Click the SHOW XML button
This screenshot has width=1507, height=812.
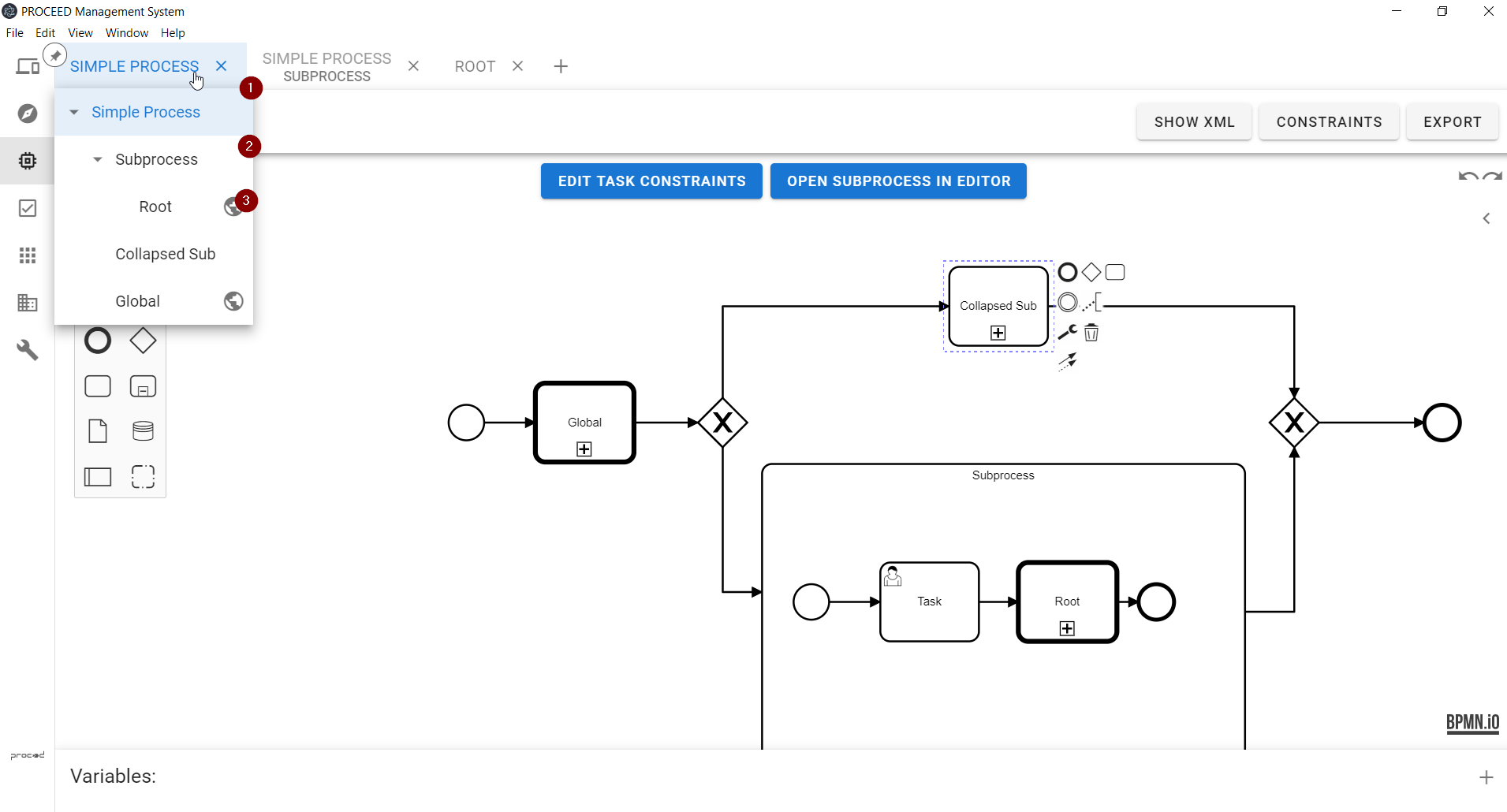[1194, 122]
